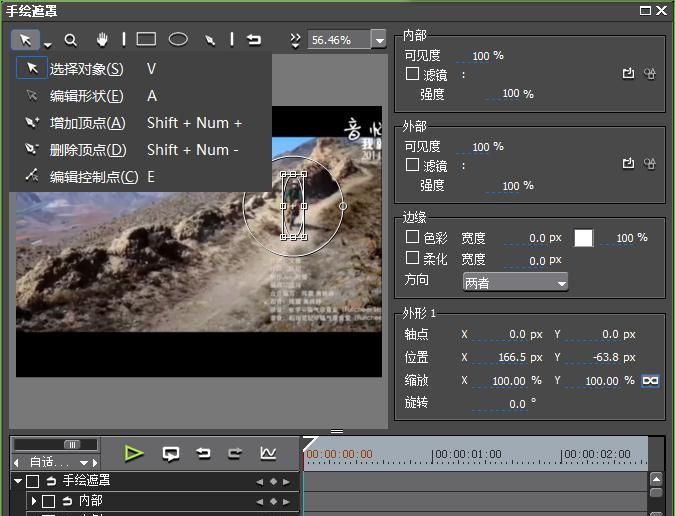675x516 pixels.
Task: Enable the 滤镜 checkbox under 内部
Action: pyautogui.click(x=412, y=74)
